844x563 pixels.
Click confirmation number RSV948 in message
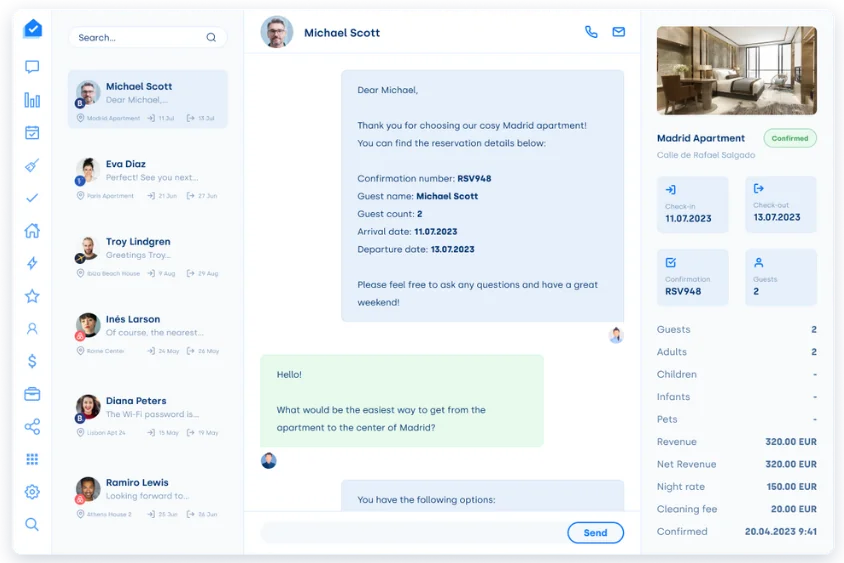point(474,178)
